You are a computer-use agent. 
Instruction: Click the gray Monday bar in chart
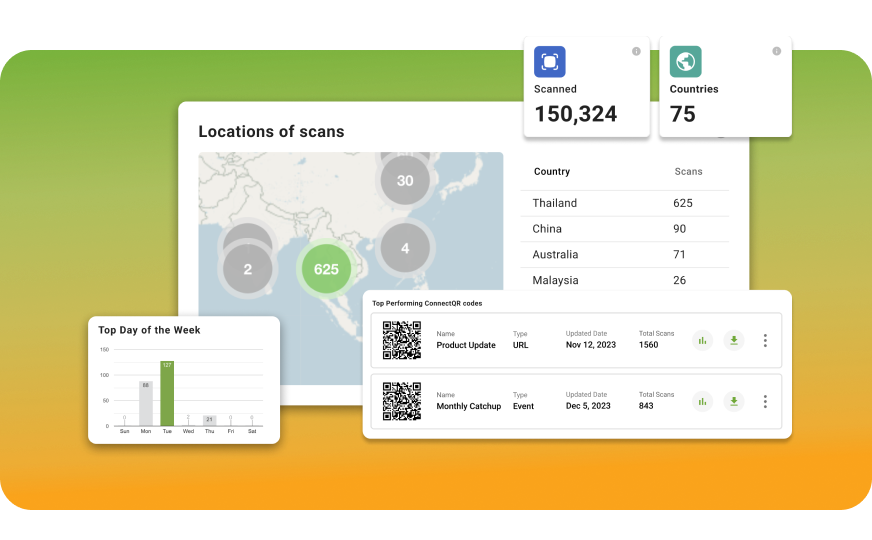[x=146, y=403]
